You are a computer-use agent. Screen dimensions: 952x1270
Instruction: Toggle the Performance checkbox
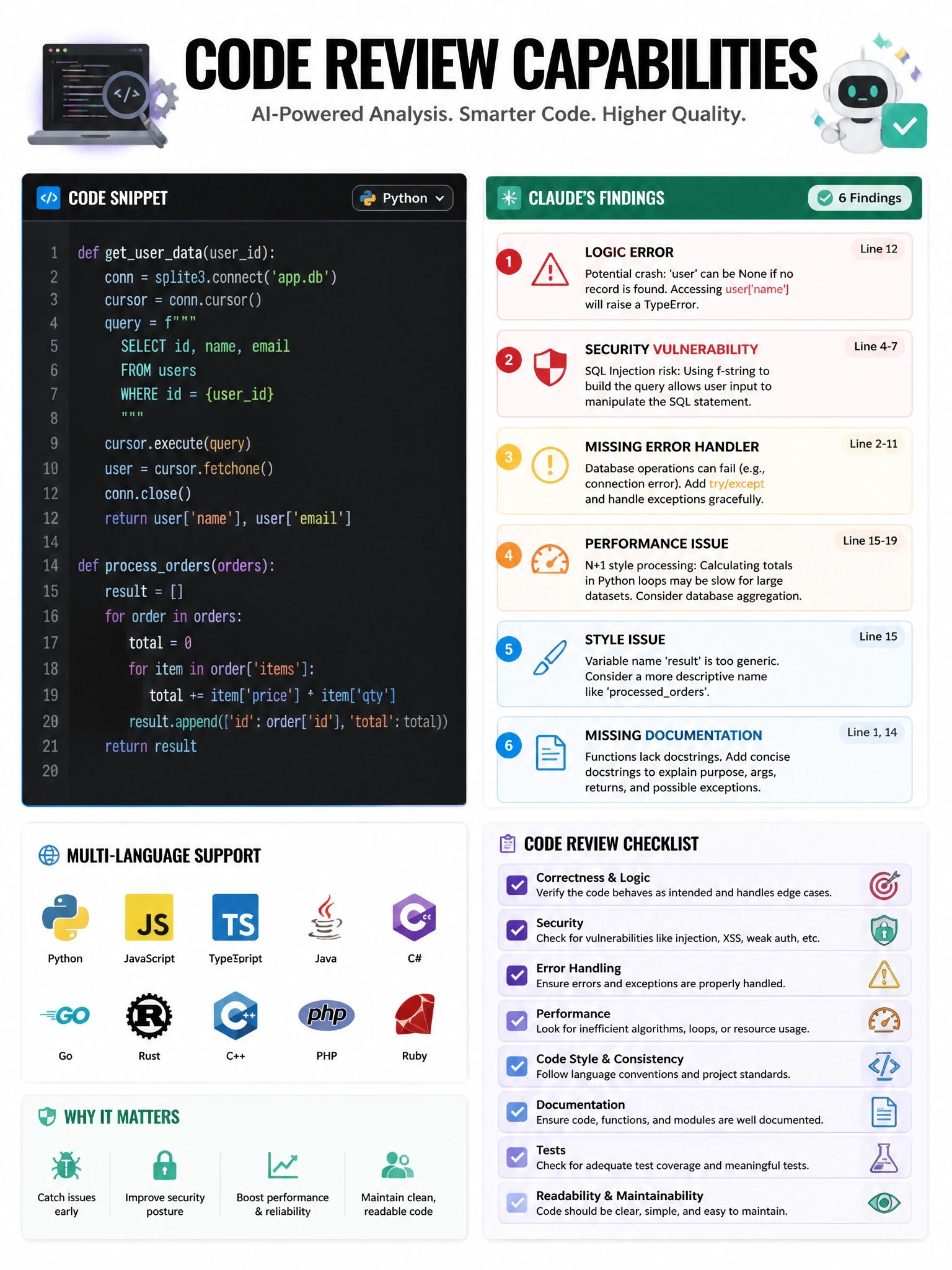(516, 1021)
